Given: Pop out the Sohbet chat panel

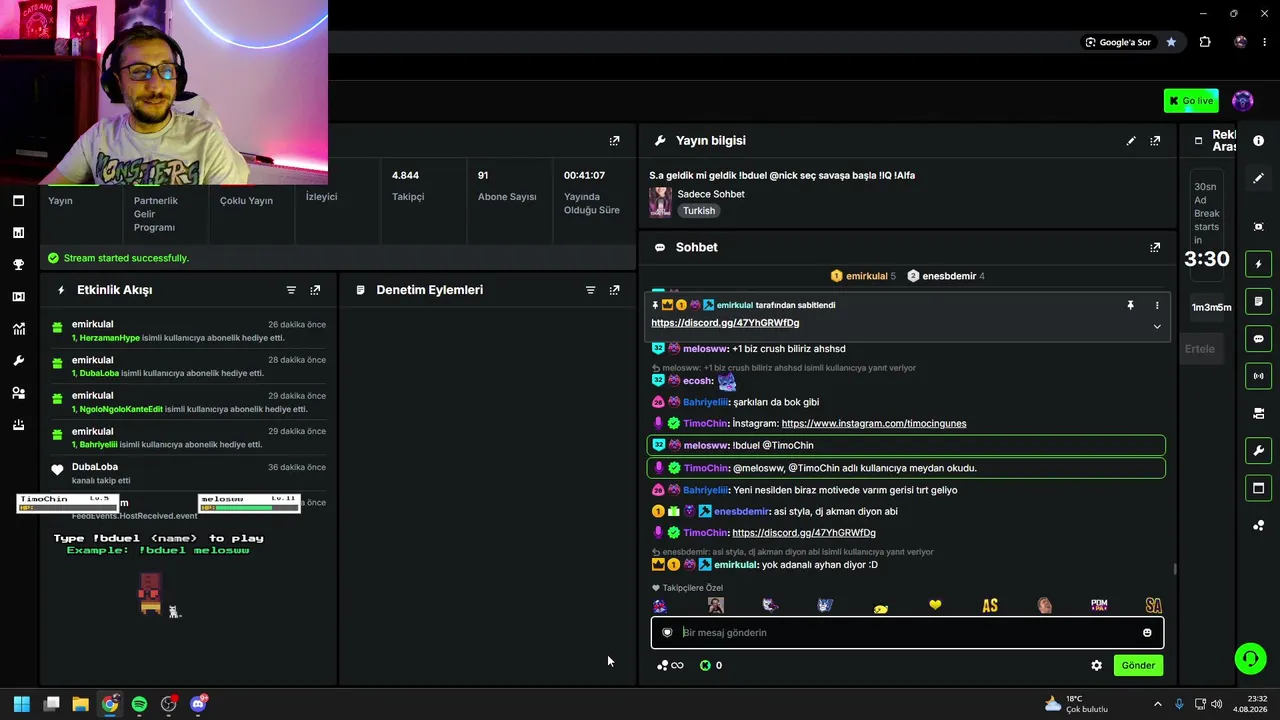Looking at the screenshot, I should [1155, 247].
